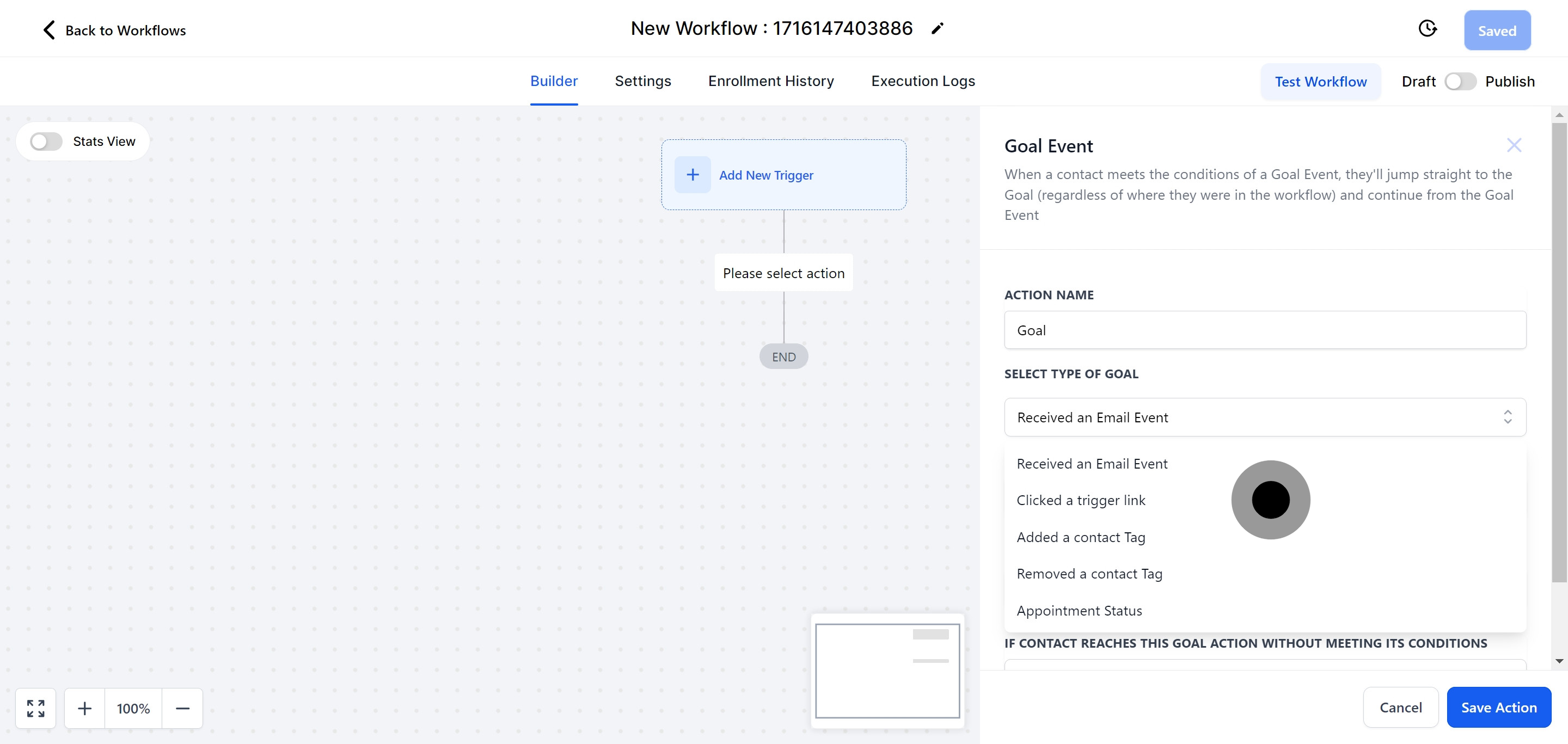Zoom out with the minus button
The height and width of the screenshot is (744, 1568).
pos(182,708)
